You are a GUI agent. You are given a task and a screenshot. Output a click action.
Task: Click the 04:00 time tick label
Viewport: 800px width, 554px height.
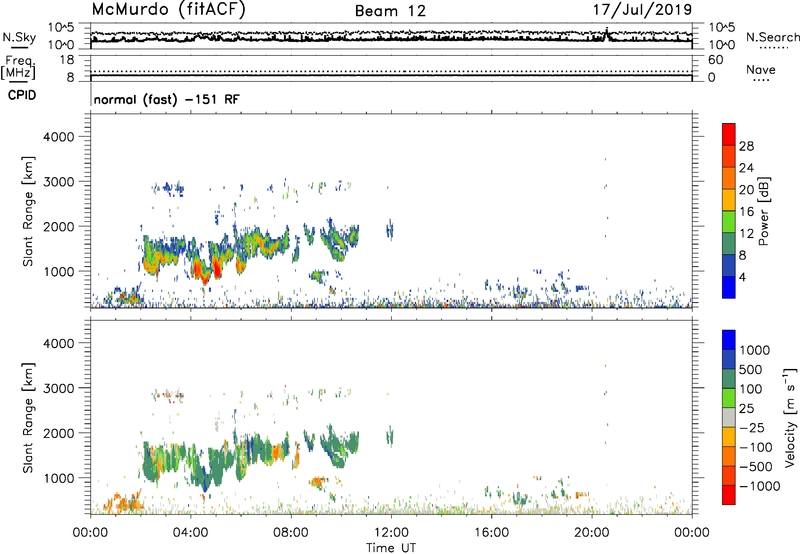pyautogui.click(x=191, y=533)
